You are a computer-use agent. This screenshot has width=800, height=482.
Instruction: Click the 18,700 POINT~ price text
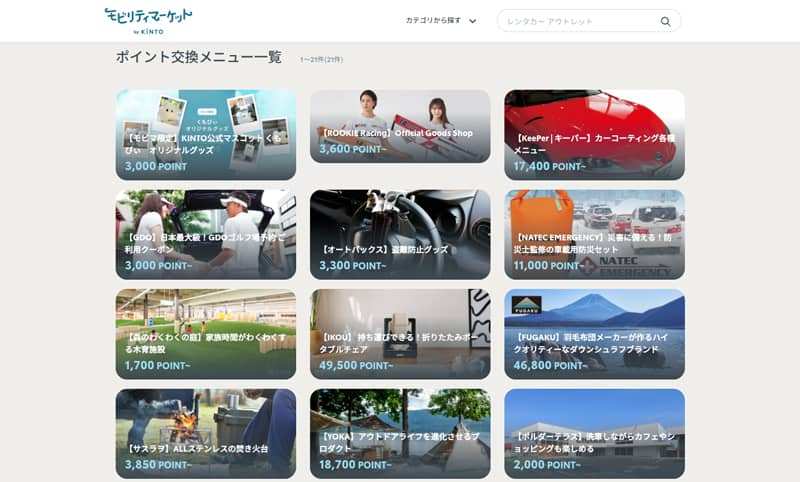355,465
